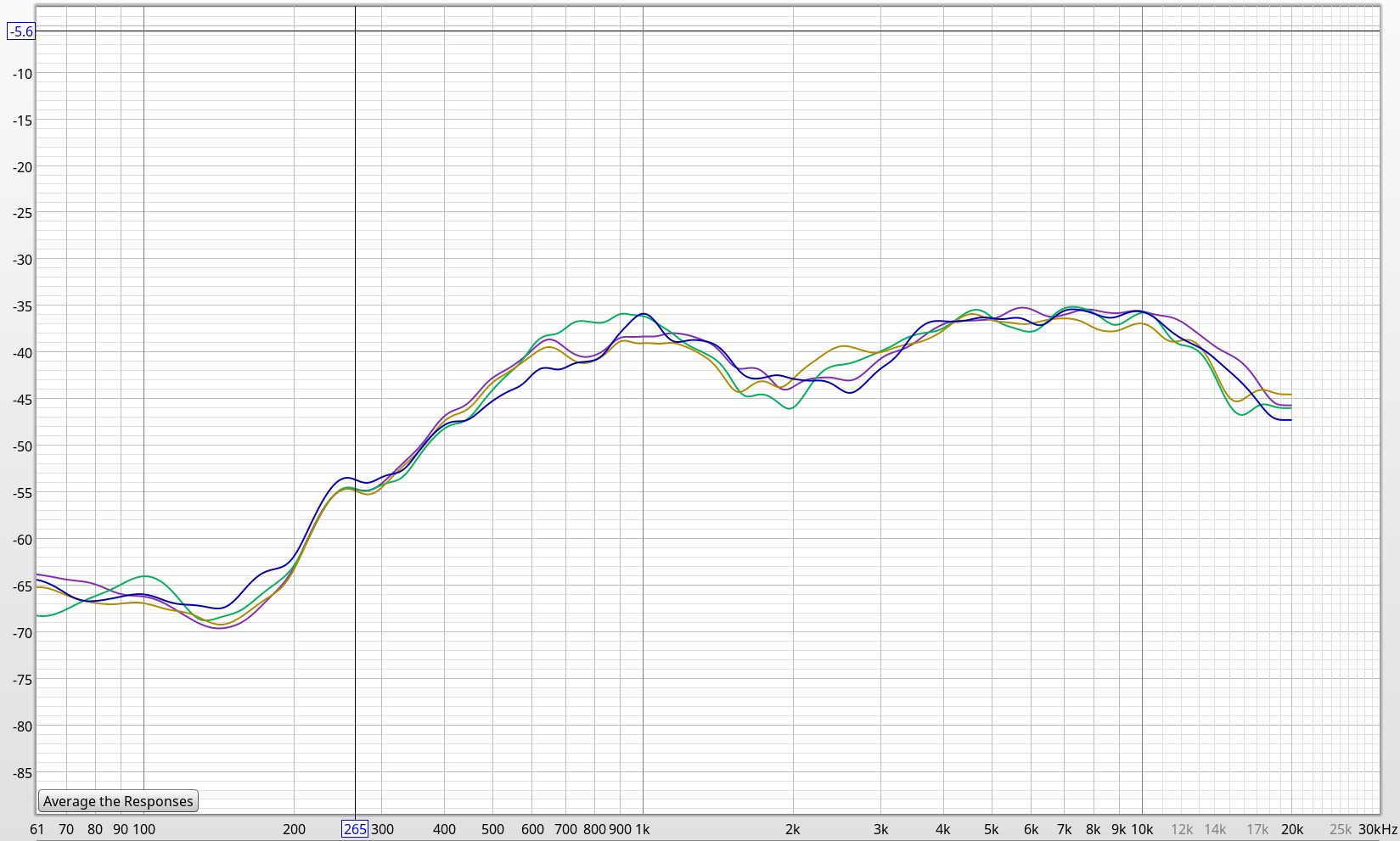1400x841 pixels.
Task: Click the 2k frequency axis label
Action: click(x=792, y=829)
